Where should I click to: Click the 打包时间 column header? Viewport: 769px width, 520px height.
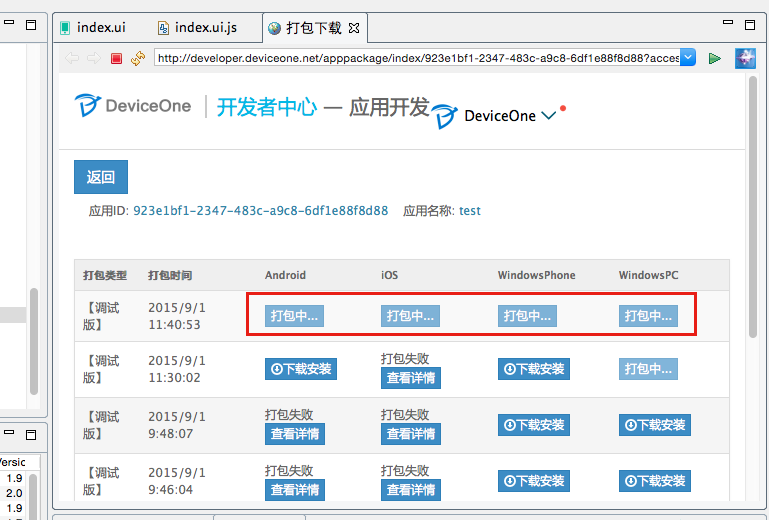point(170,275)
